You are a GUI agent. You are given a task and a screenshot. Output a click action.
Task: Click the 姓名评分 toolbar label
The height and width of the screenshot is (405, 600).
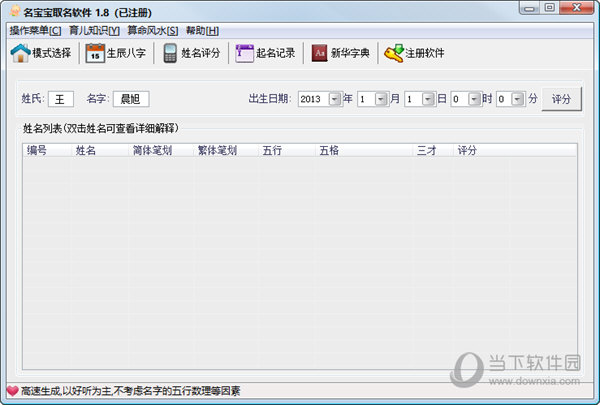click(201, 53)
